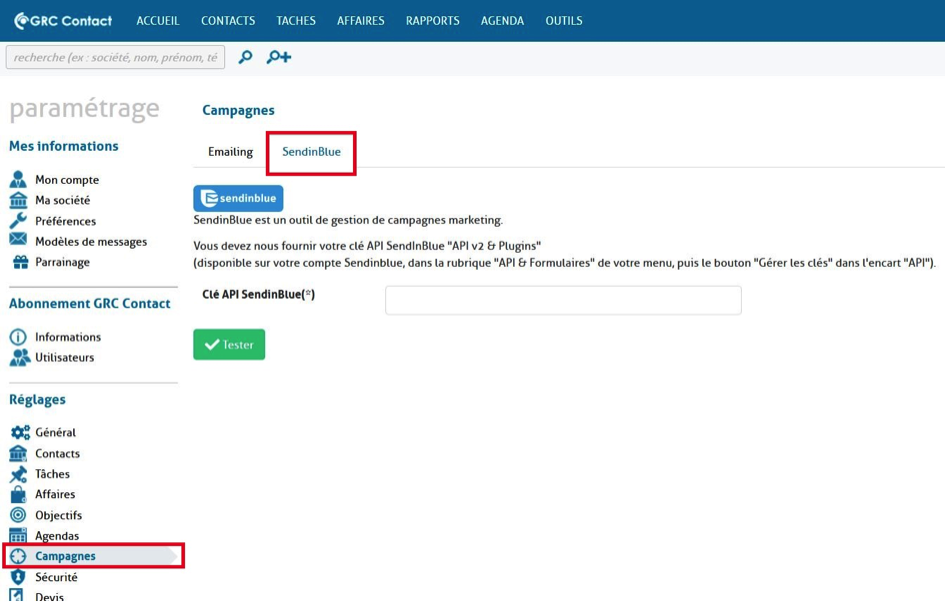Switch to the Emailing tab
945x602 pixels.
(x=230, y=152)
